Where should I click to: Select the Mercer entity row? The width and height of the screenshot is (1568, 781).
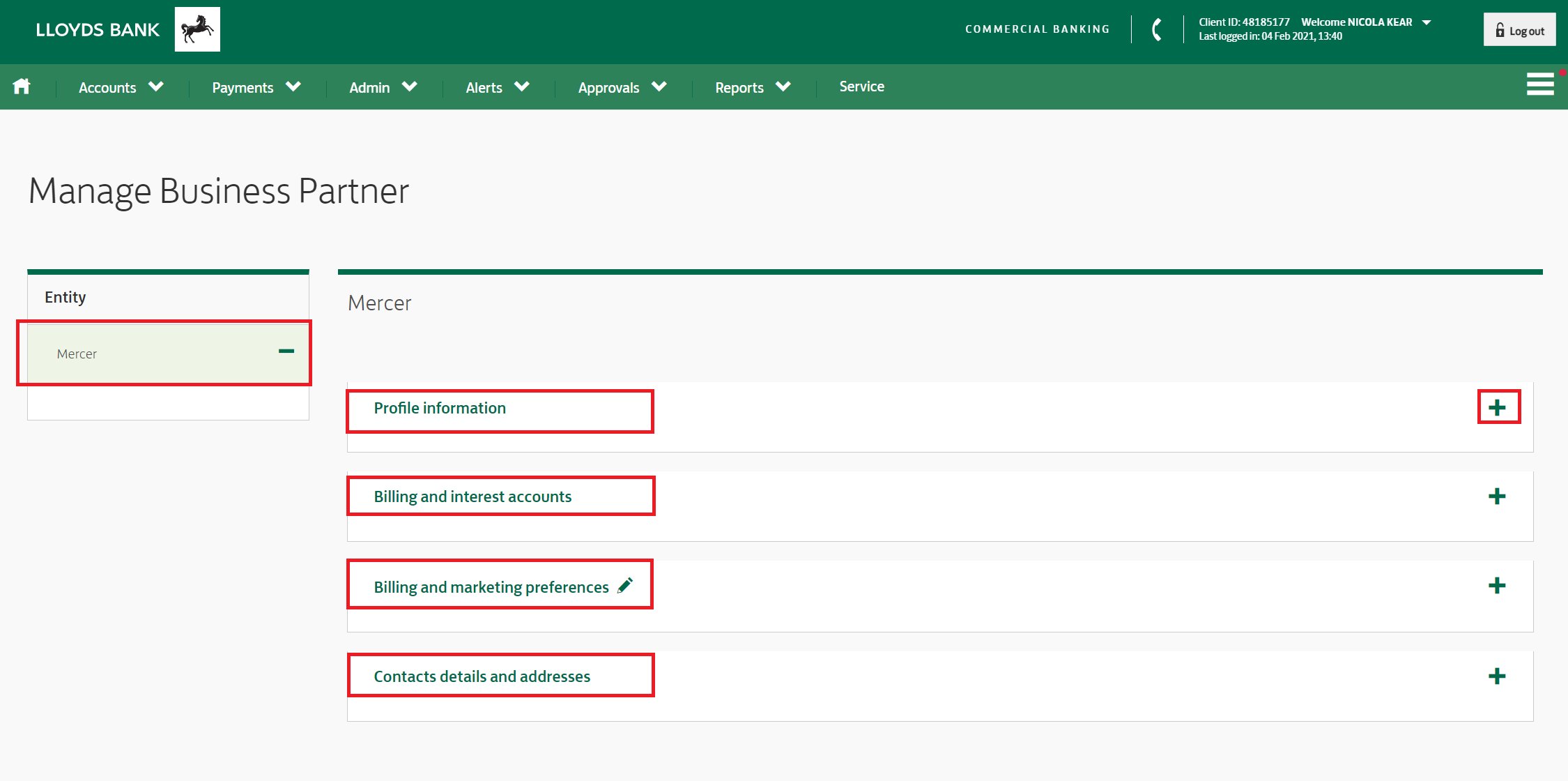168,354
